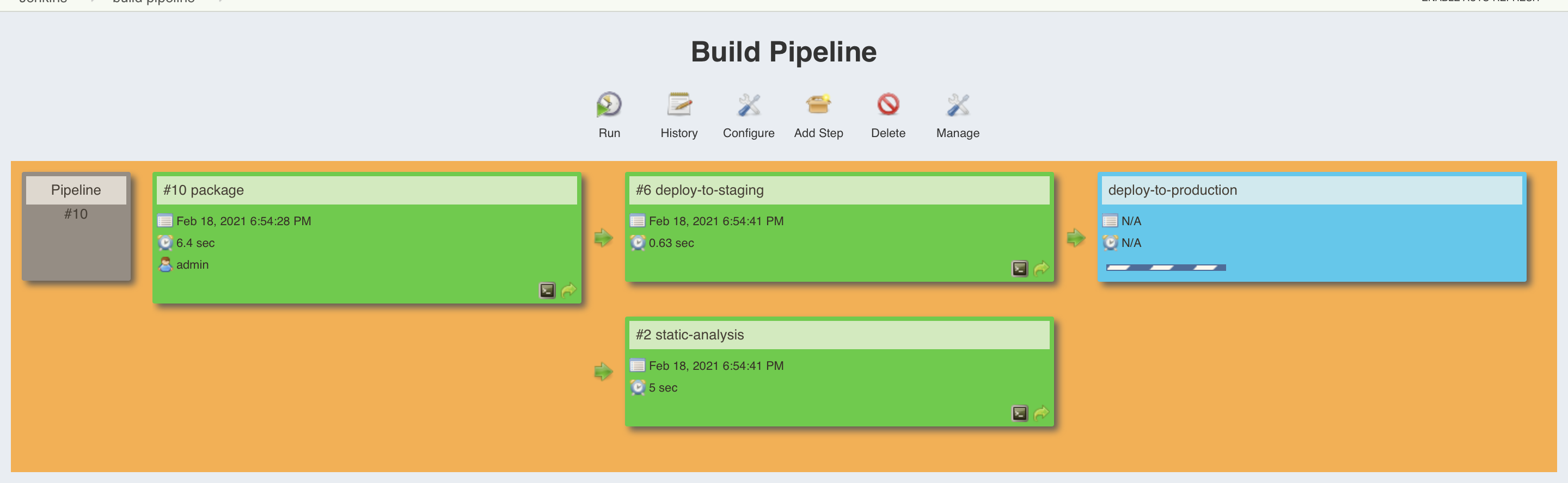This screenshot has height=483, width=1568.
Task: Open the #6 deploy-to-staging link
Action: click(x=700, y=190)
